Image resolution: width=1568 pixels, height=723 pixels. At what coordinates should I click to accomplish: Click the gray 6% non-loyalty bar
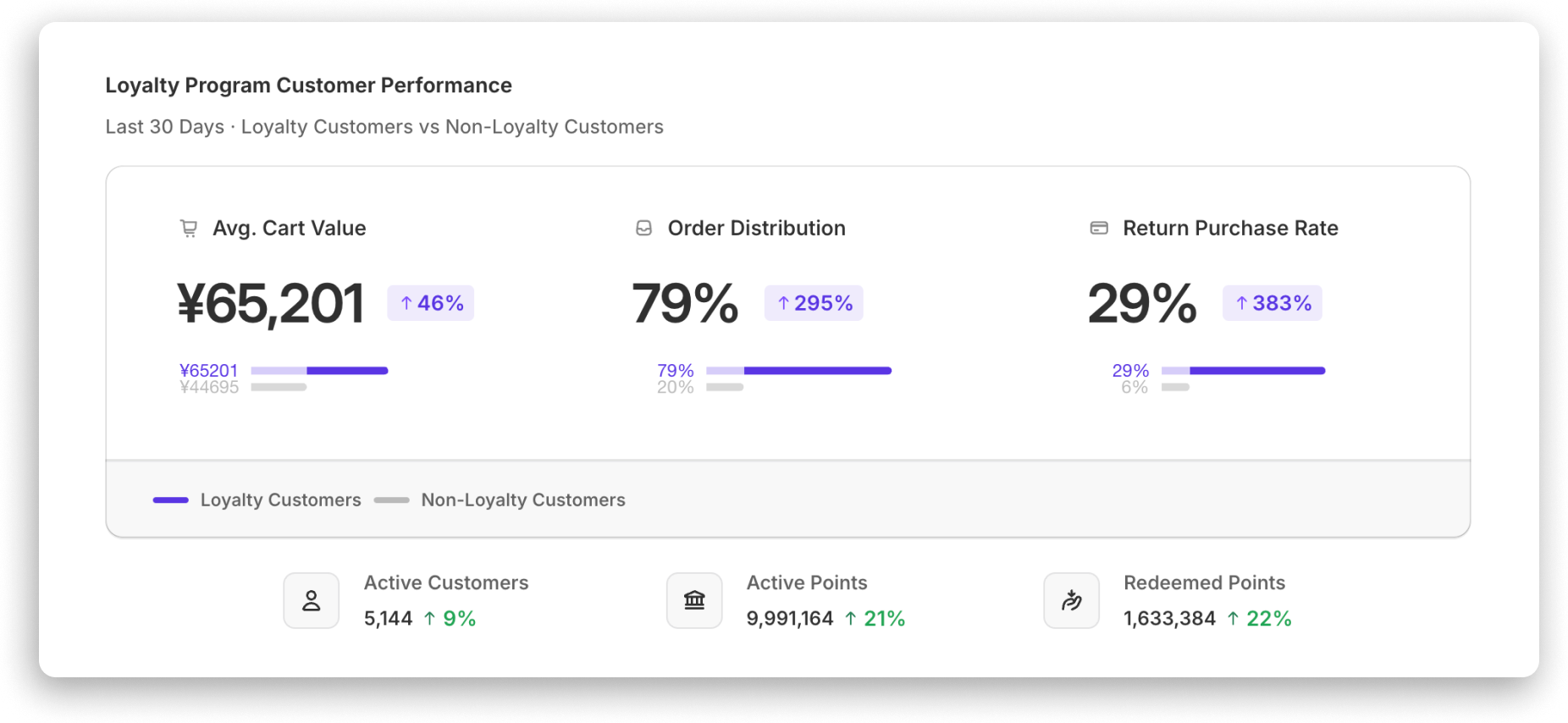1175,388
